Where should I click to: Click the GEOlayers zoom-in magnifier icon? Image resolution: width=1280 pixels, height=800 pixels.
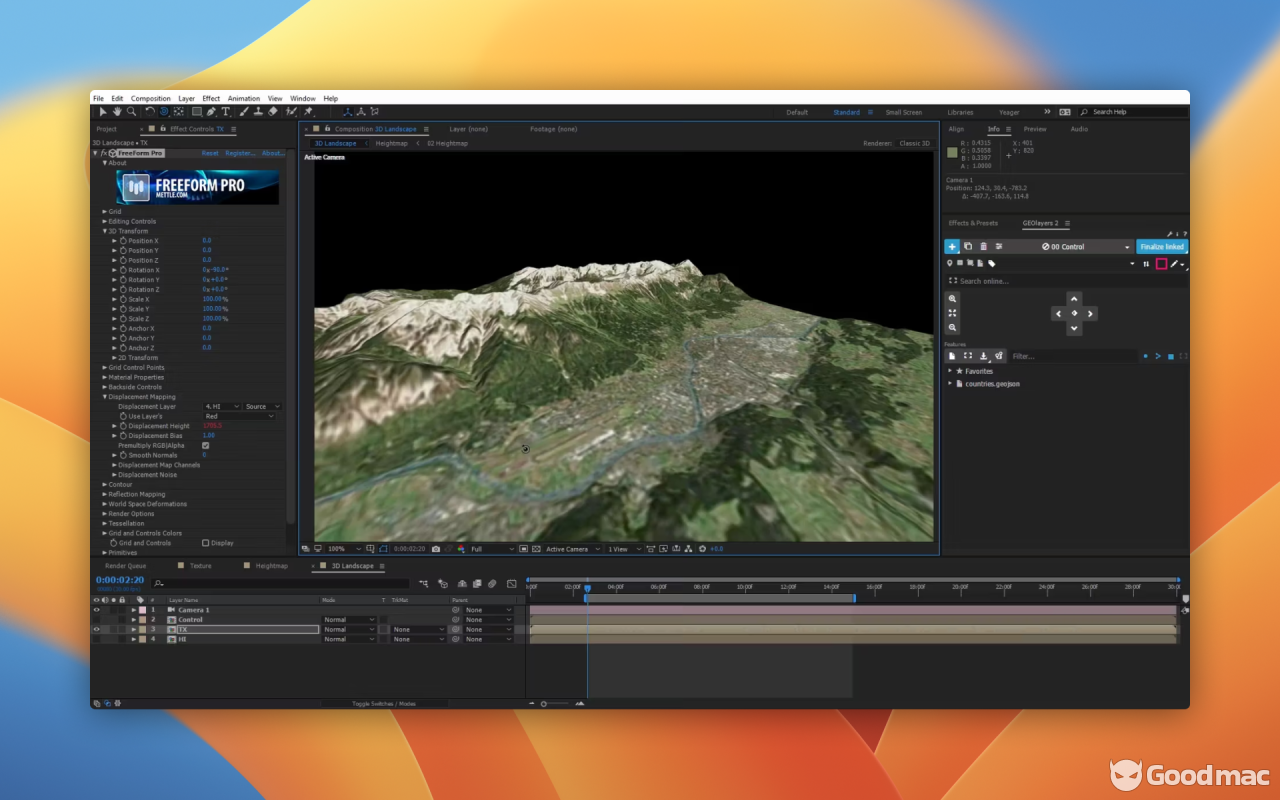[x=952, y=299]
